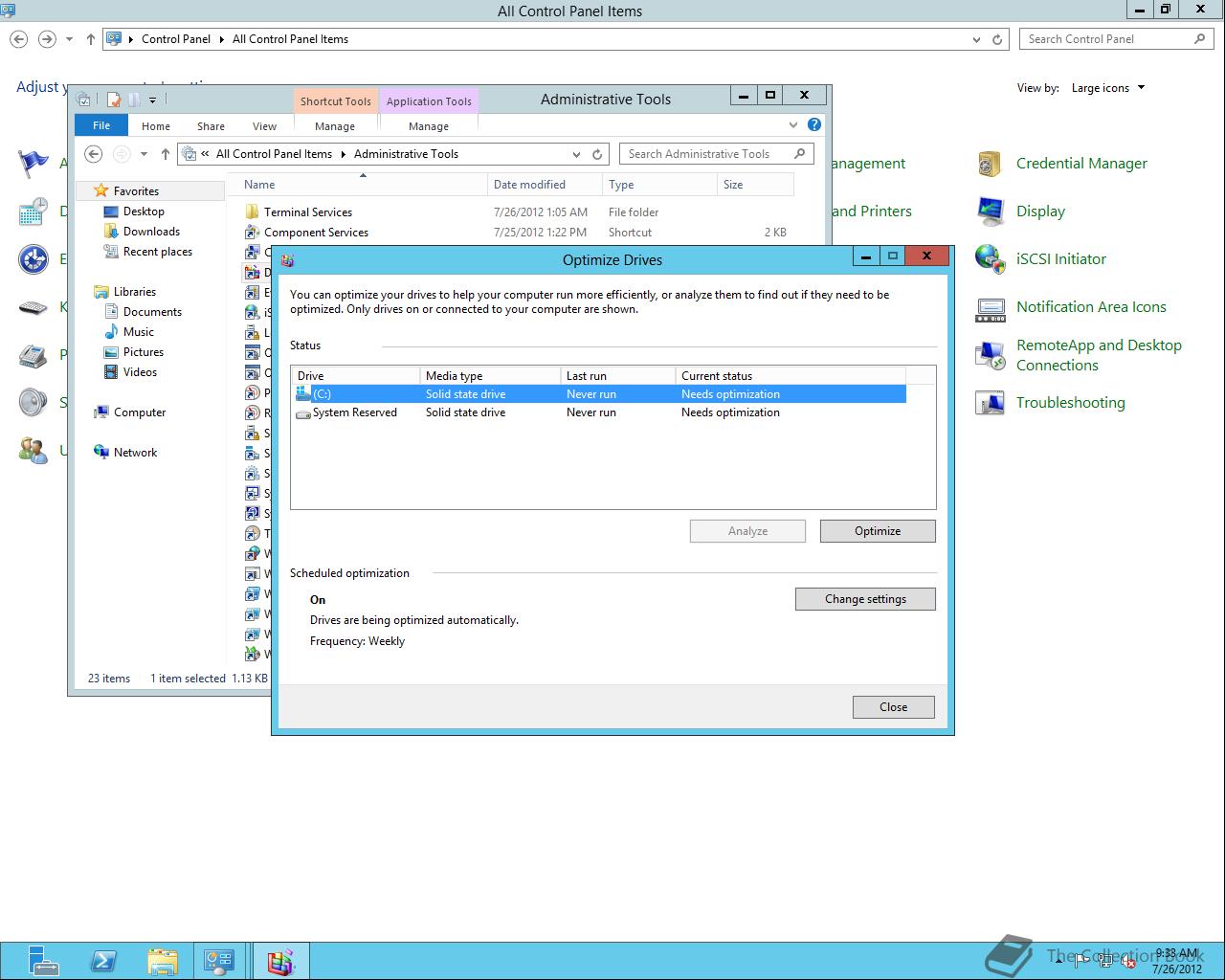
Task: Click arrow after Control Panel breadcrumb
Action: 221,39
